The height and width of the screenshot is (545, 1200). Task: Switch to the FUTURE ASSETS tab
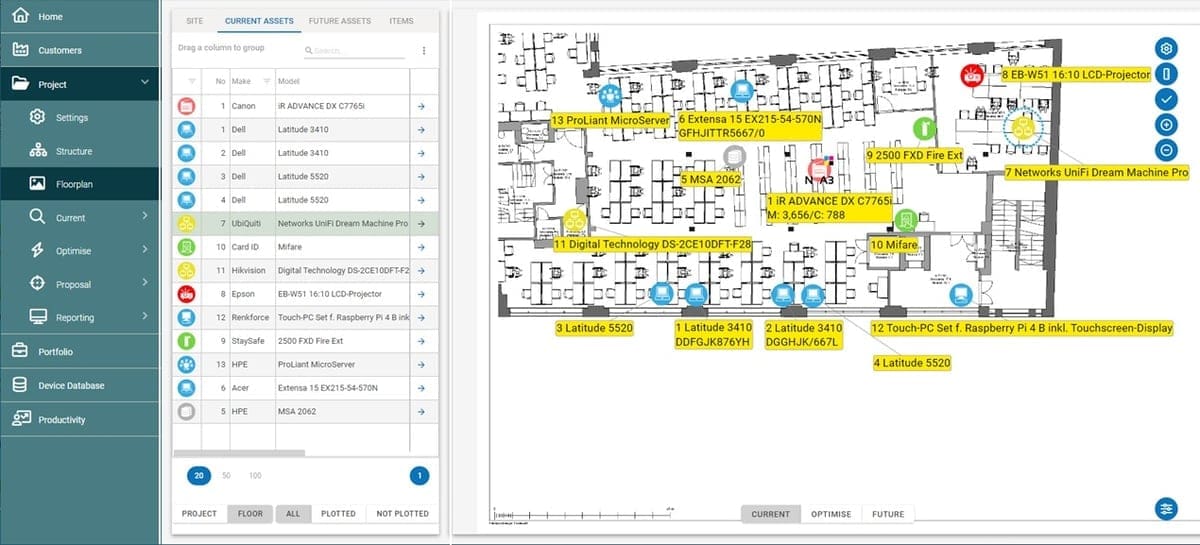pos(341,21)
